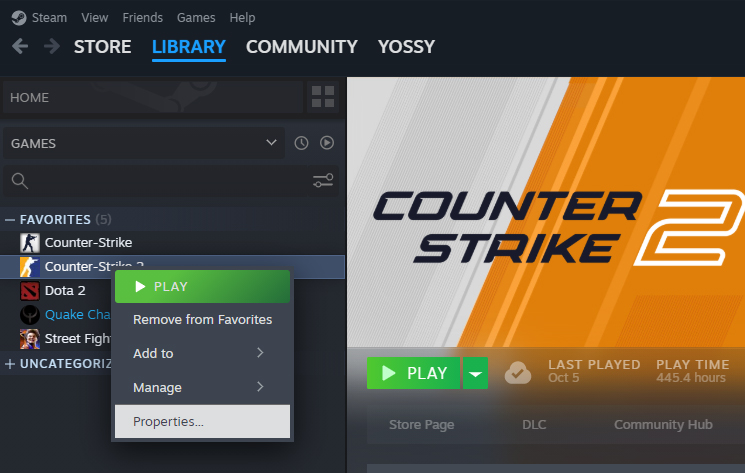Choose Remove from Favorites
Image resolution: width=745 pixels, height=473 pixels.
[x=202, y=320]
